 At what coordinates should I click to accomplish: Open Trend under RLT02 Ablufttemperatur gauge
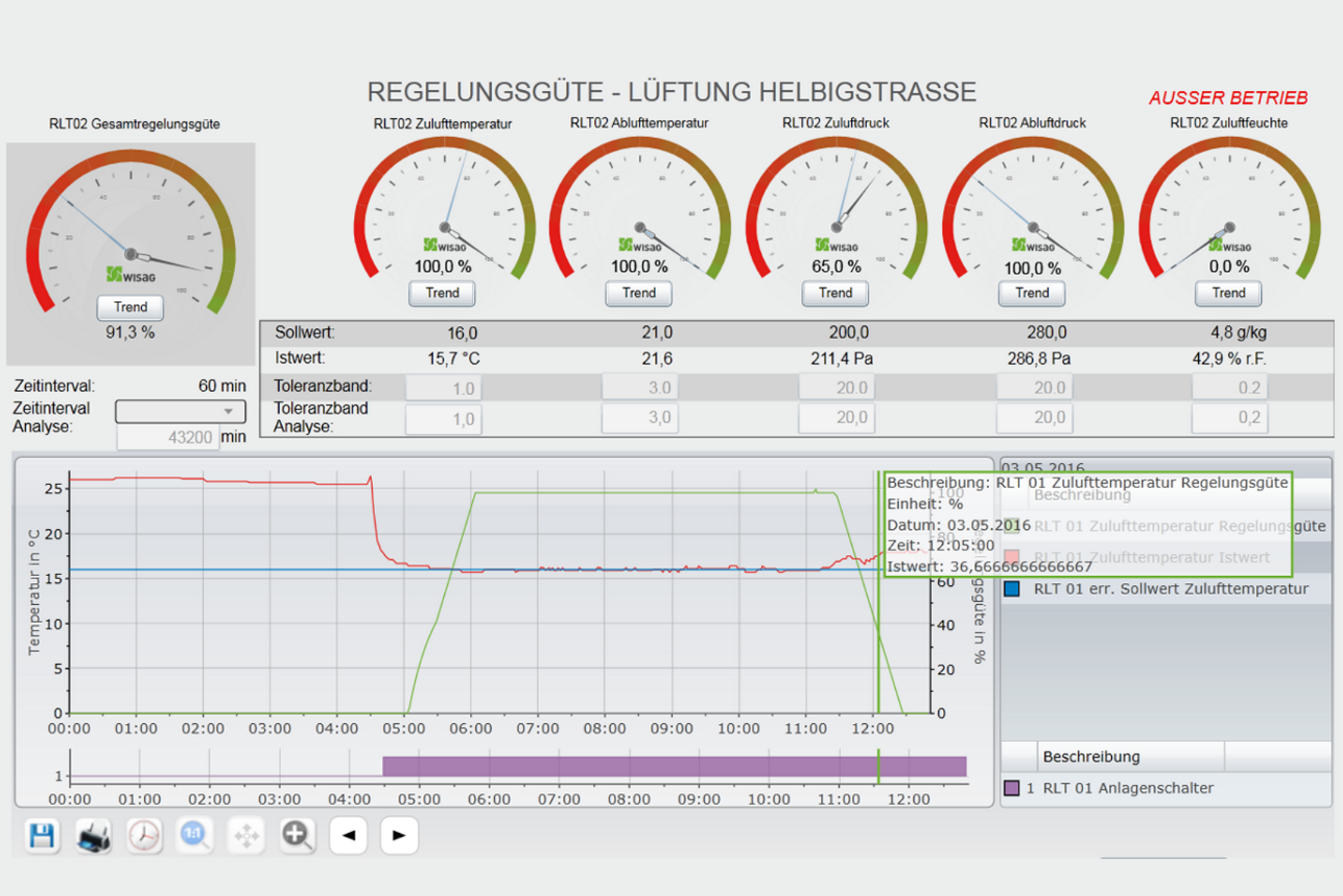click(639, 293)
